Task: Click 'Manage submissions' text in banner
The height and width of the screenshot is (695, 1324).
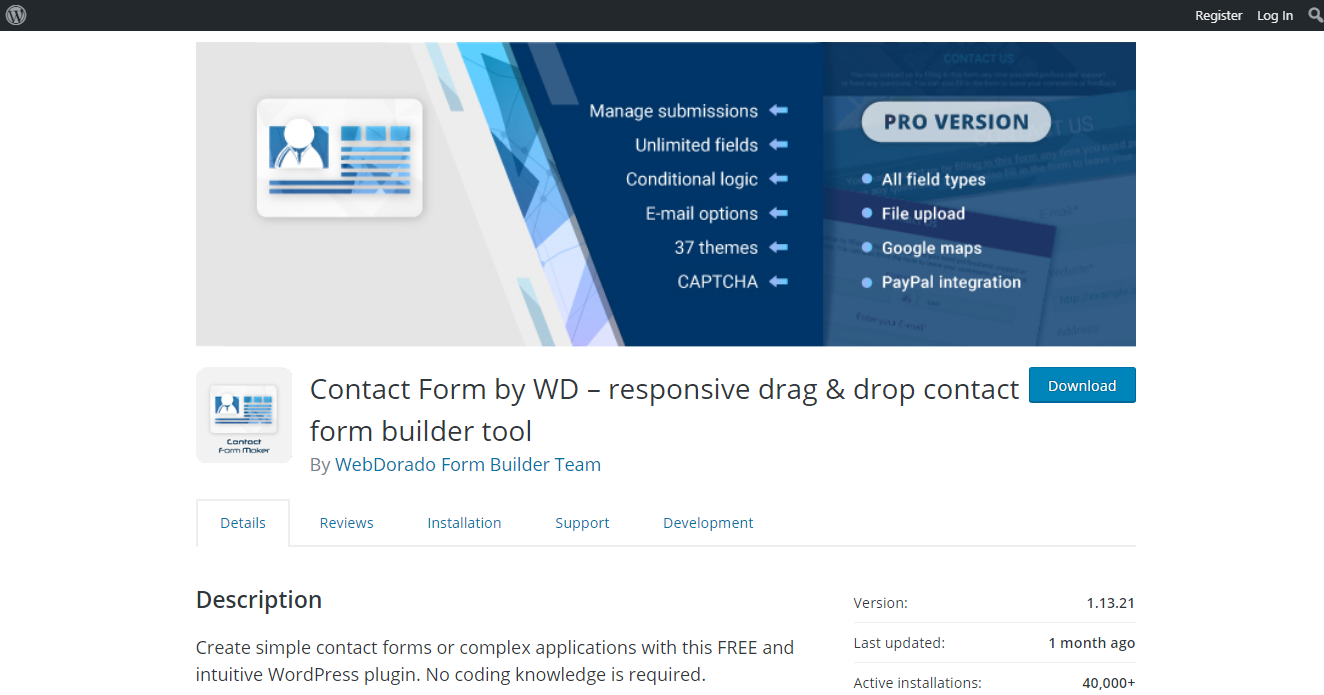Action: 674,111
